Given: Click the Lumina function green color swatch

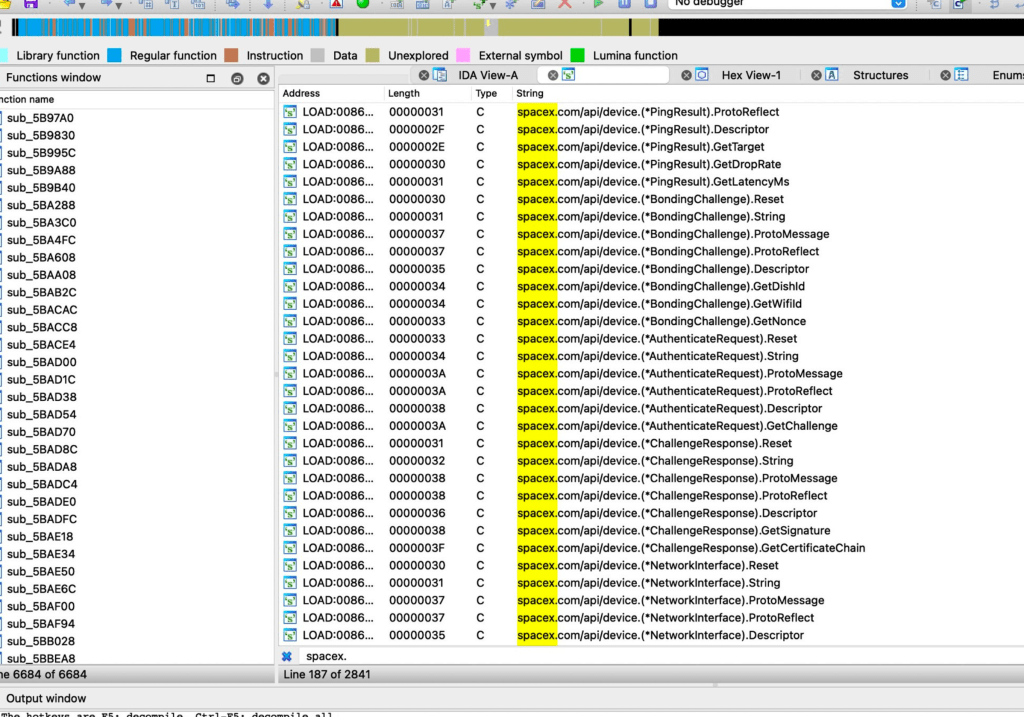Looking at the screenshot, I should coord(577,56).
